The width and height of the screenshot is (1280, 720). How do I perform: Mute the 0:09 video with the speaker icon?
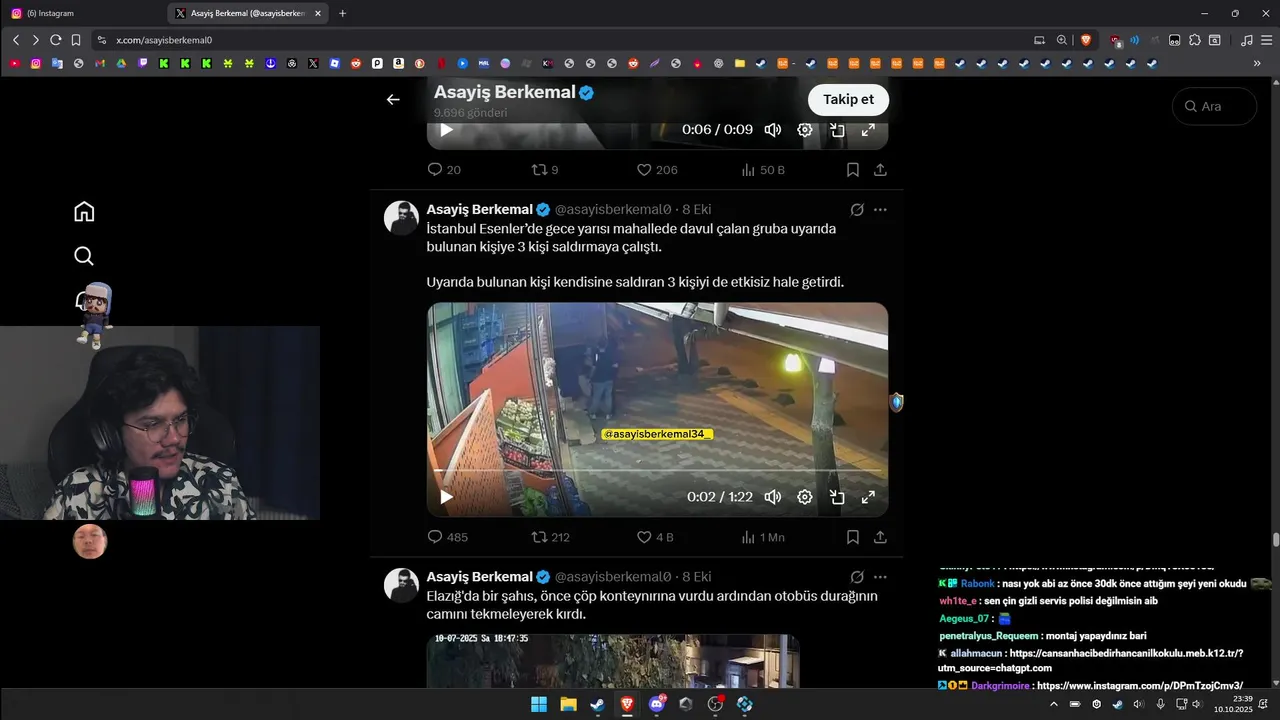click(x=773, y=130)
